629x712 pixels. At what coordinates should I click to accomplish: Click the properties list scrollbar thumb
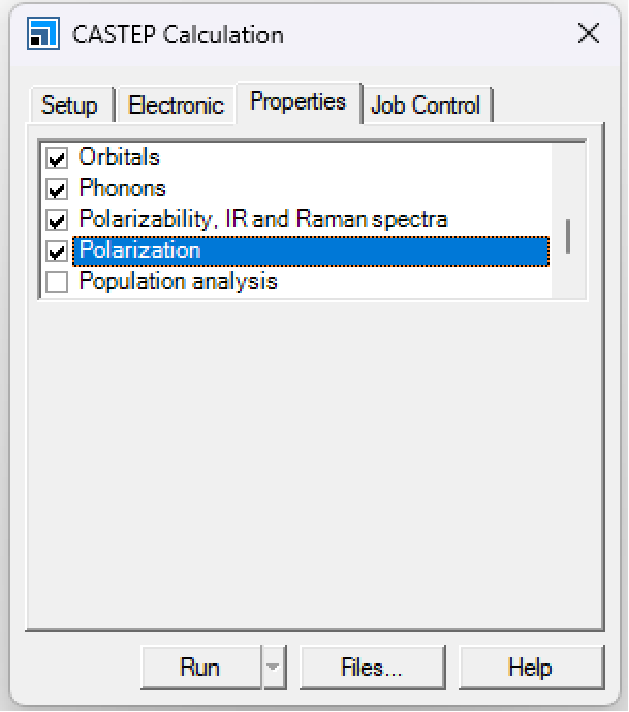pos(568,236)
